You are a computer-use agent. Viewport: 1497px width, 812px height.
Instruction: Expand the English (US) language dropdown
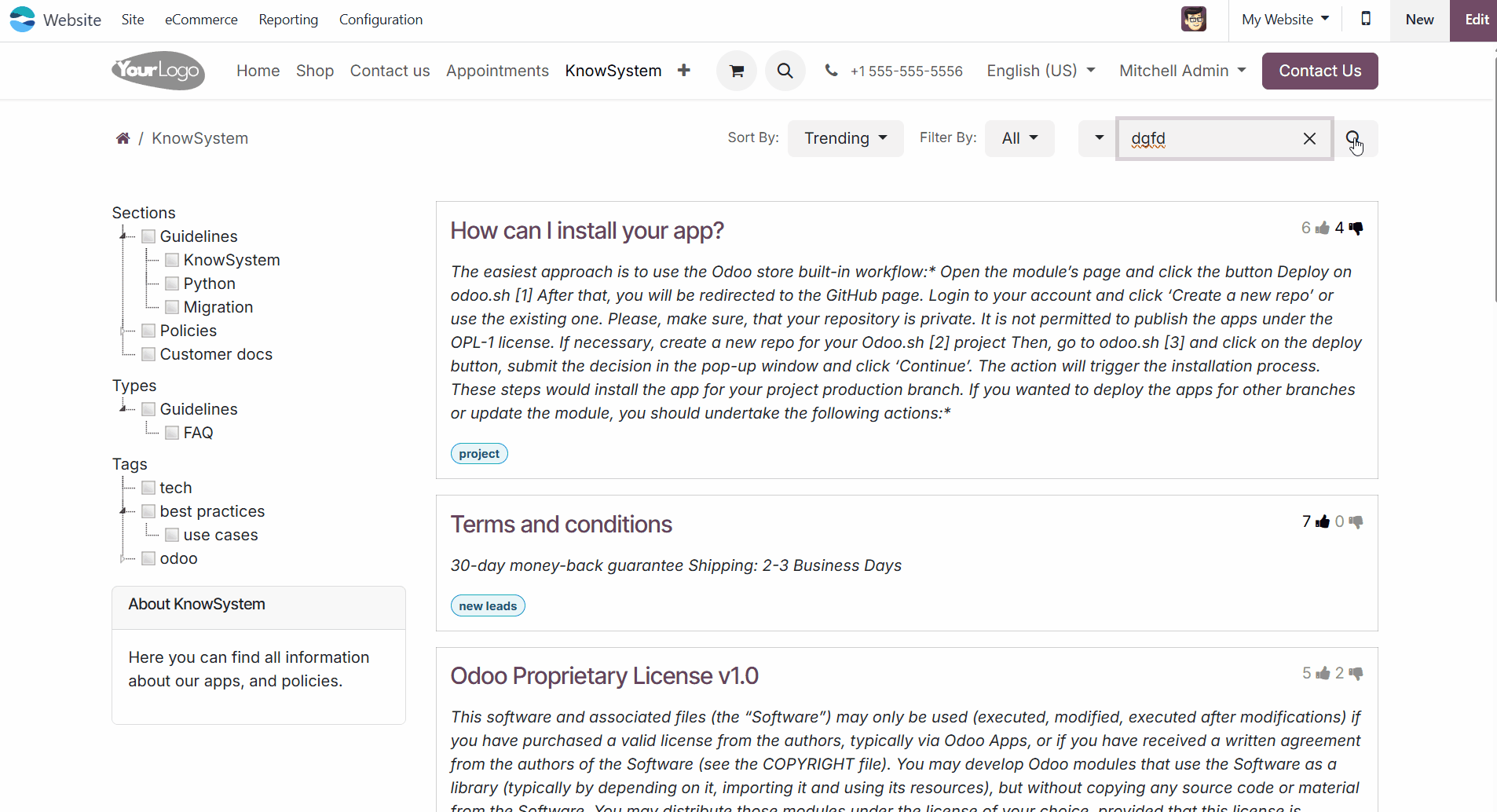pos(1041,71)
